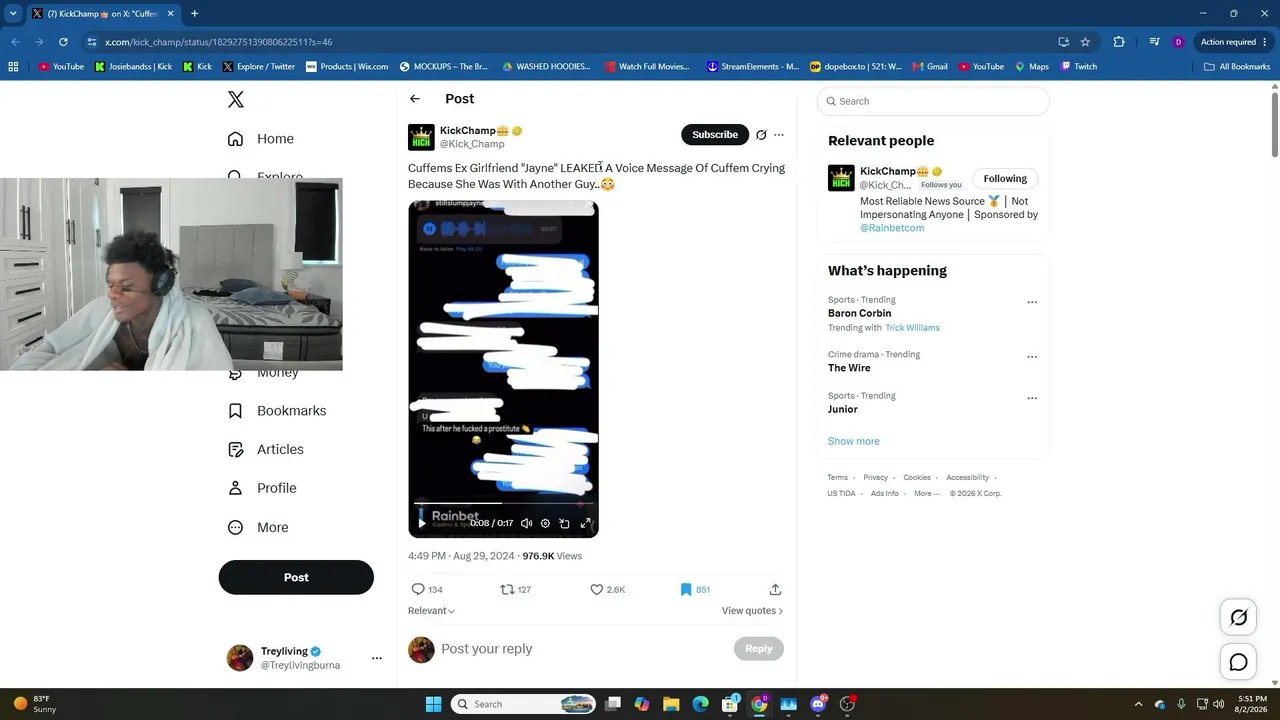The image size is (1280, 720).
Task: Open video settings gear icon
Action: pos(545,523)
